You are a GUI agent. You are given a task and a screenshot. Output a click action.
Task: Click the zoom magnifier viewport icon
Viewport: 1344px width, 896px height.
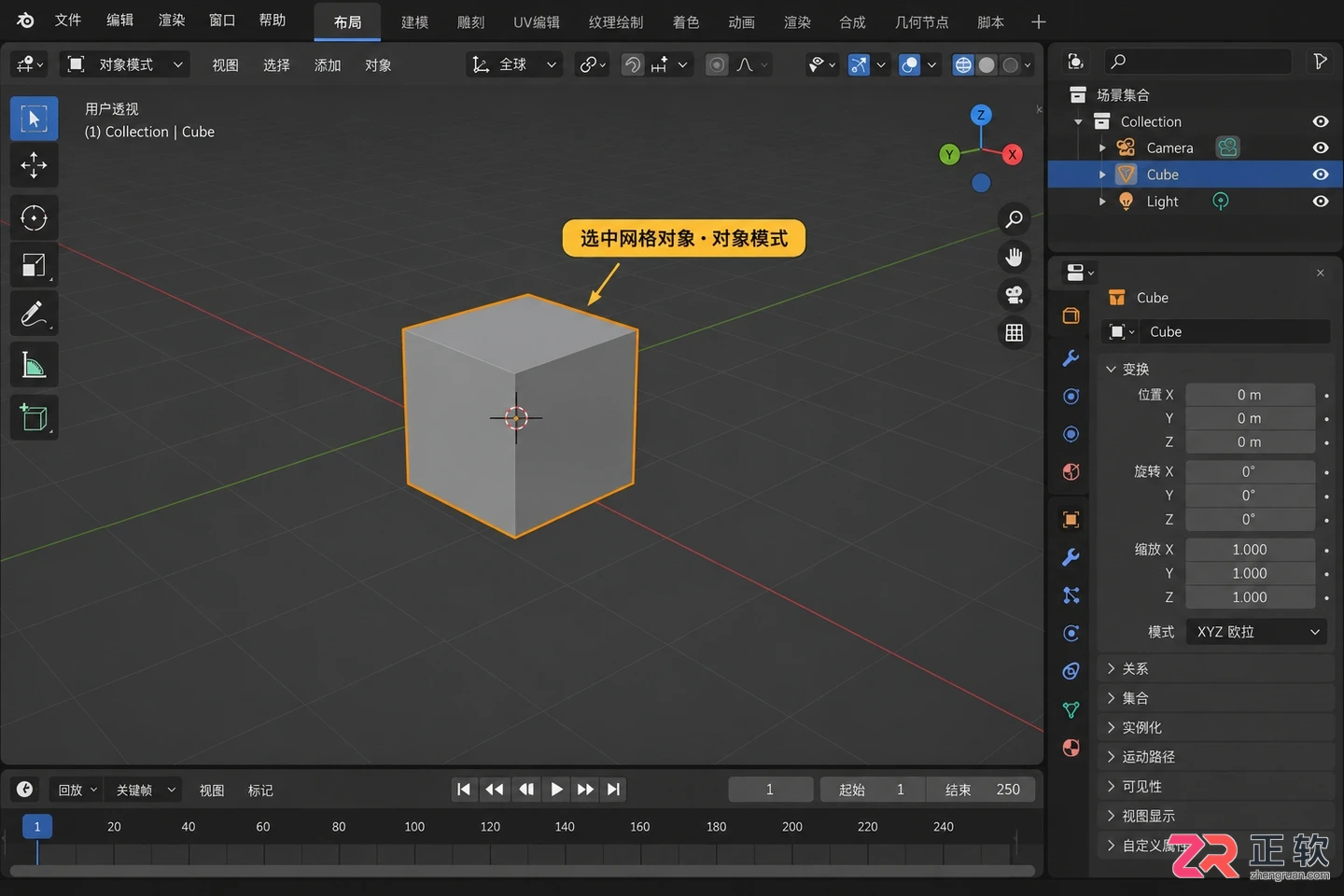(x=1014, y=219)
